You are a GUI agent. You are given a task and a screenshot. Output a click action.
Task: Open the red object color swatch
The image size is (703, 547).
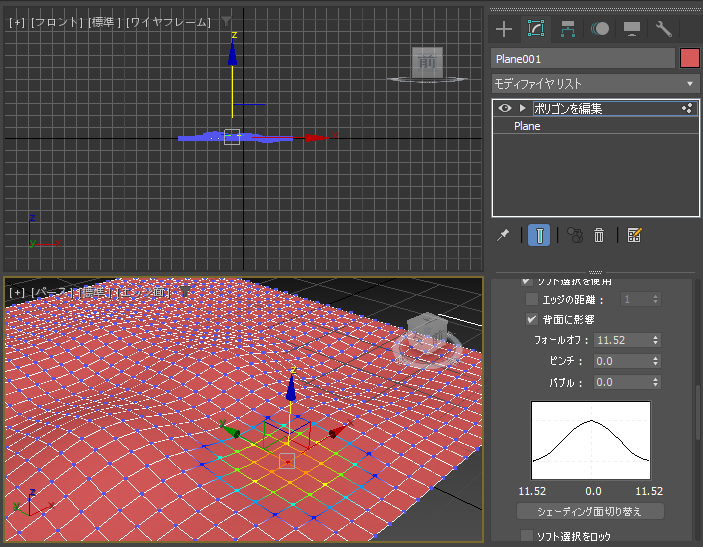690,58
